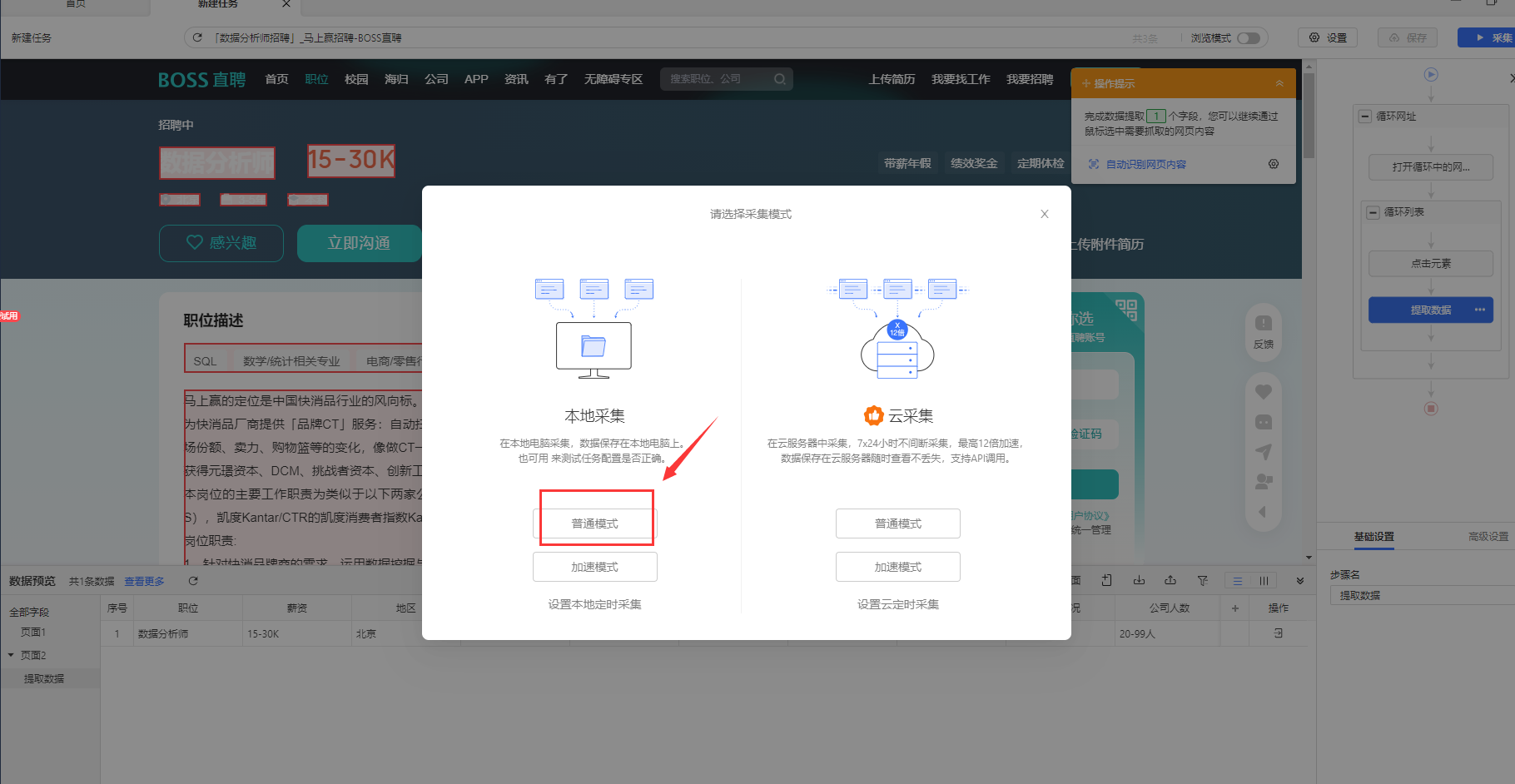Select the 点击元素 workflow step
Image resolution: width=1515 pixels, height=784 pixels.
click(x=1431, y=264)
